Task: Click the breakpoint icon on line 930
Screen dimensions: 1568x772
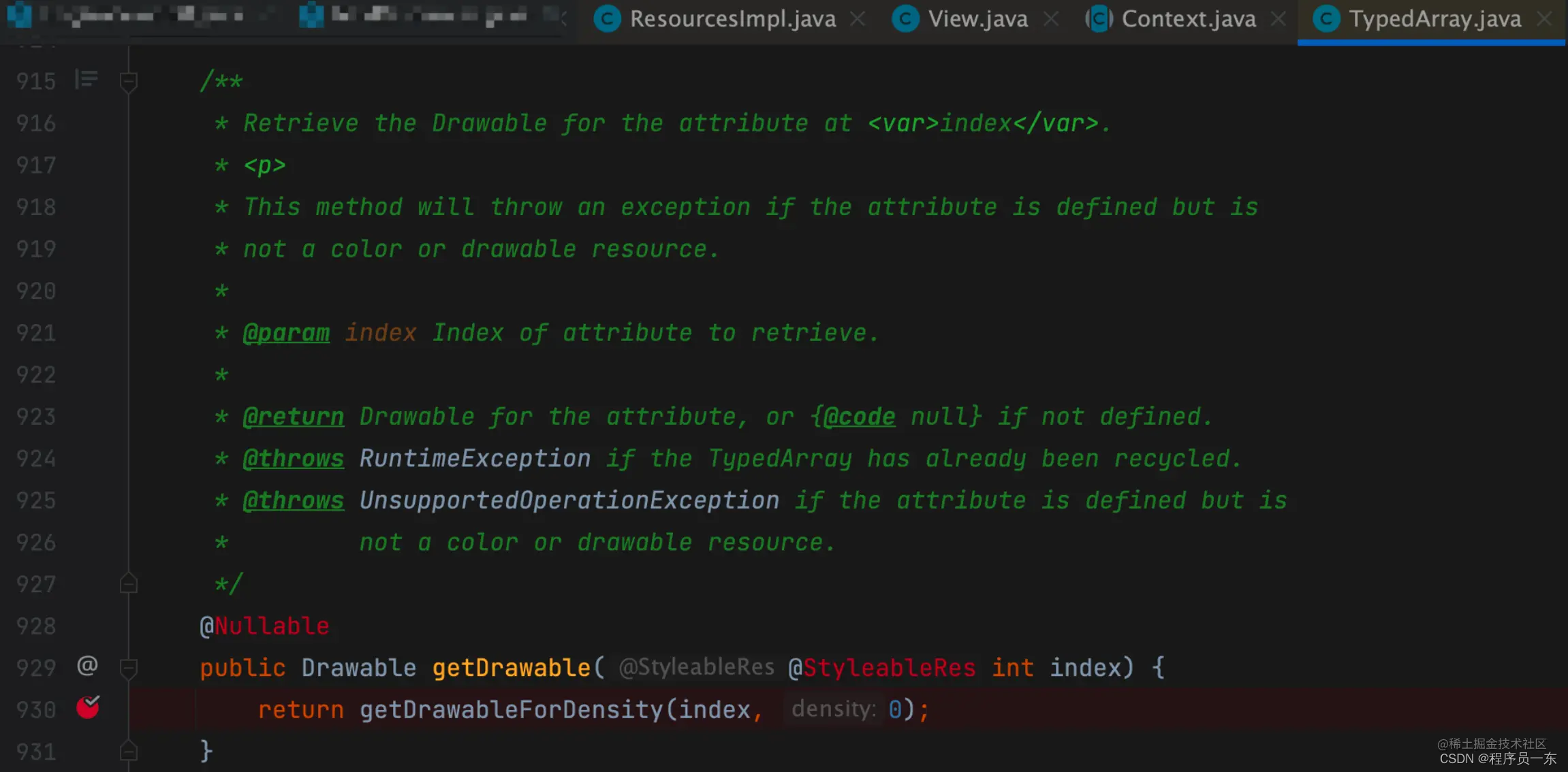Action: click(88, 707)
